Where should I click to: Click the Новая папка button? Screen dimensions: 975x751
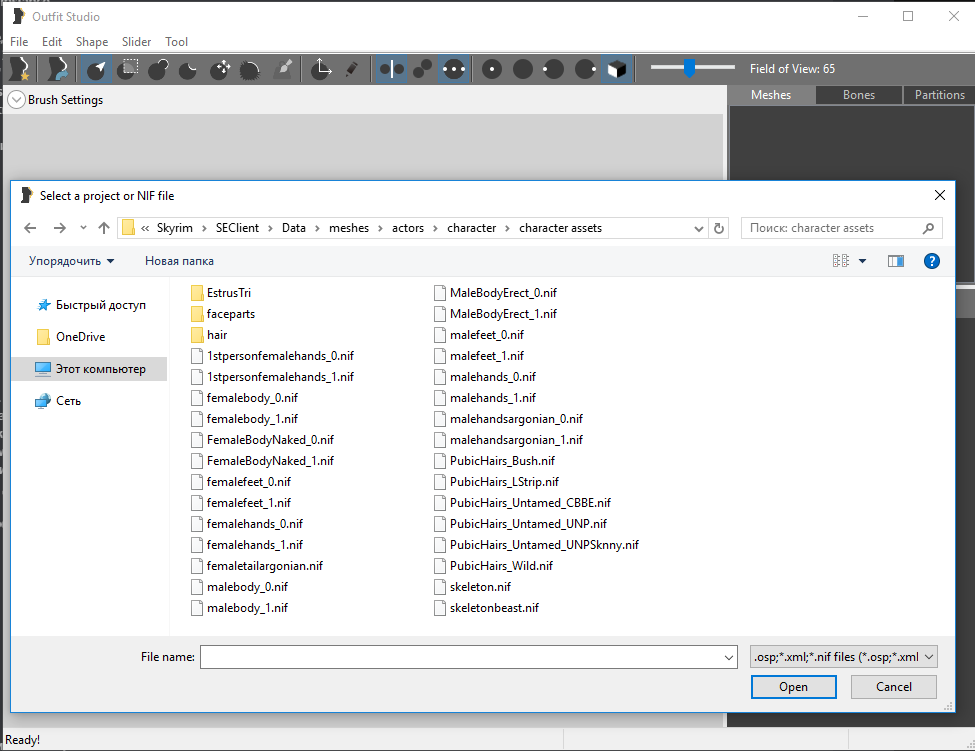coord(179,261)
